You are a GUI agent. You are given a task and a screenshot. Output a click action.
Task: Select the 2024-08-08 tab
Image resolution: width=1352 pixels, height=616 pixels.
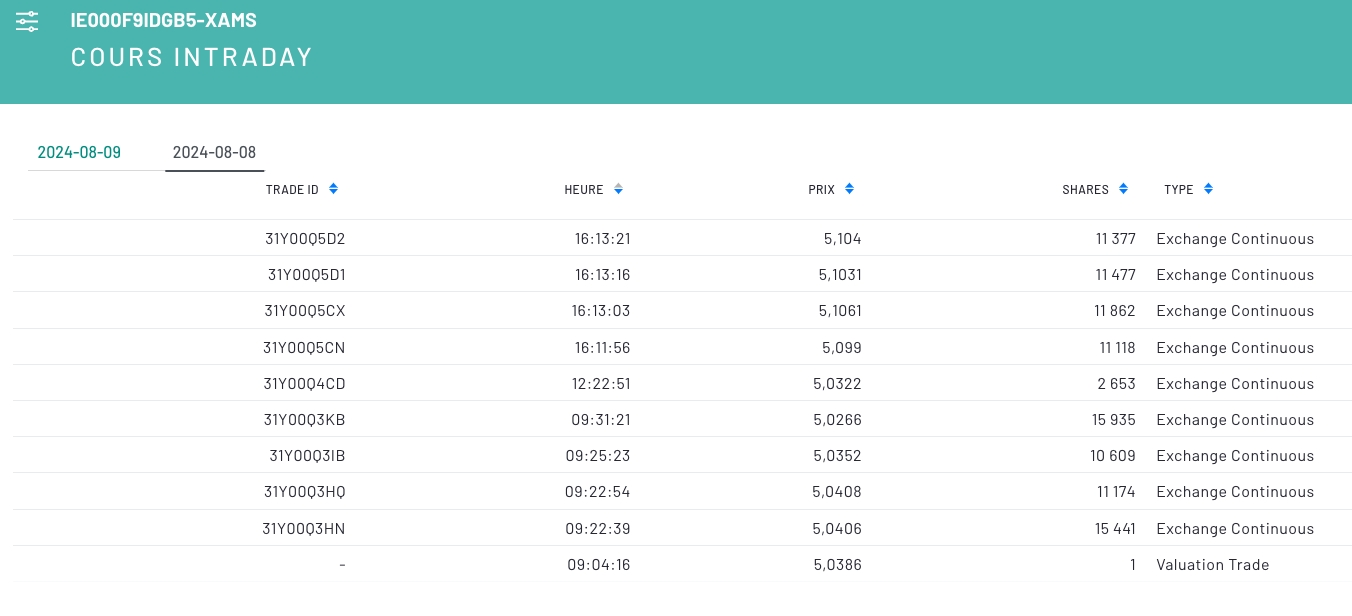click(x=214, y=153)
